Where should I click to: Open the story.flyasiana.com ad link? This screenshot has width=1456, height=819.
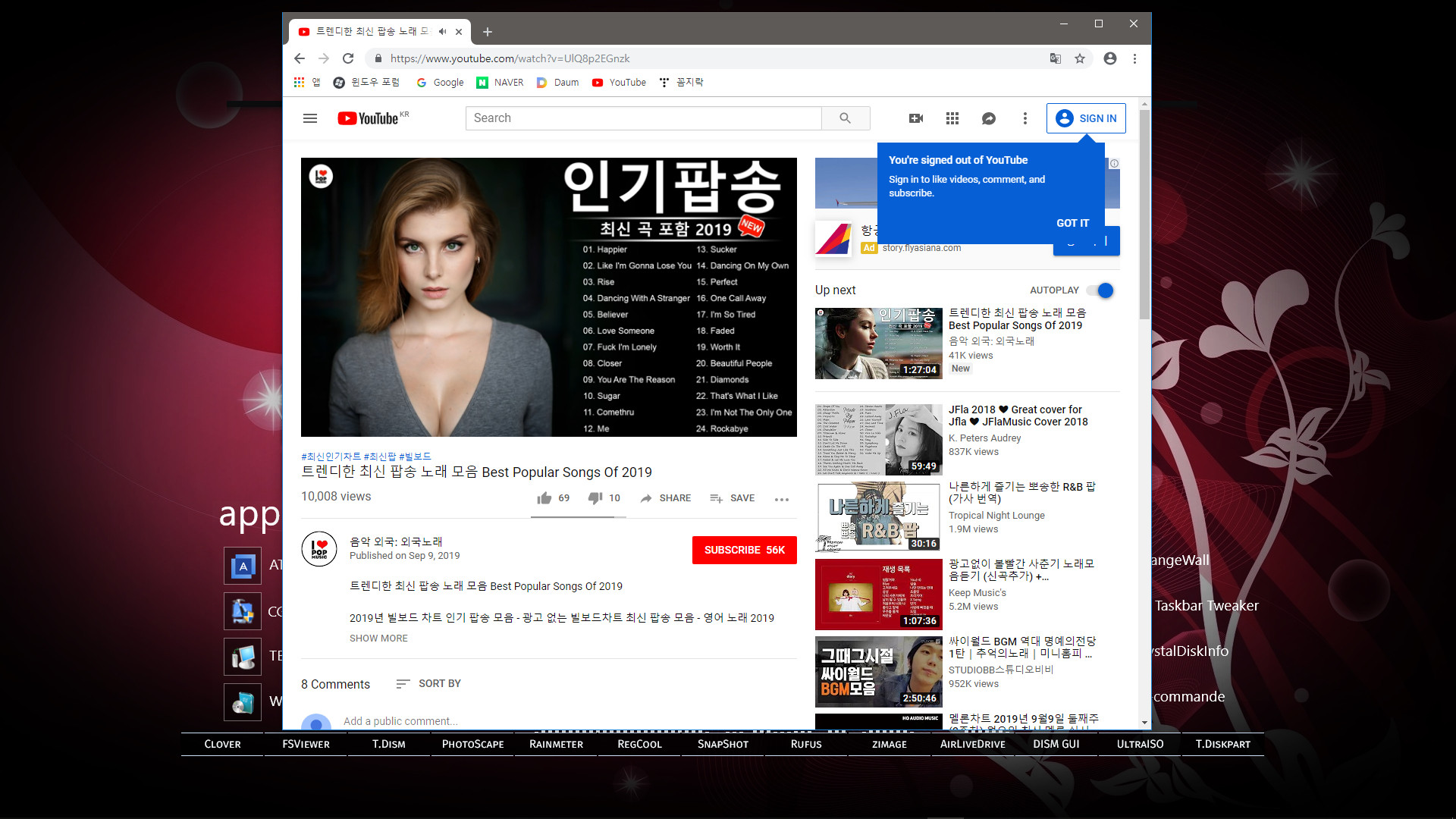pos(921,248)
